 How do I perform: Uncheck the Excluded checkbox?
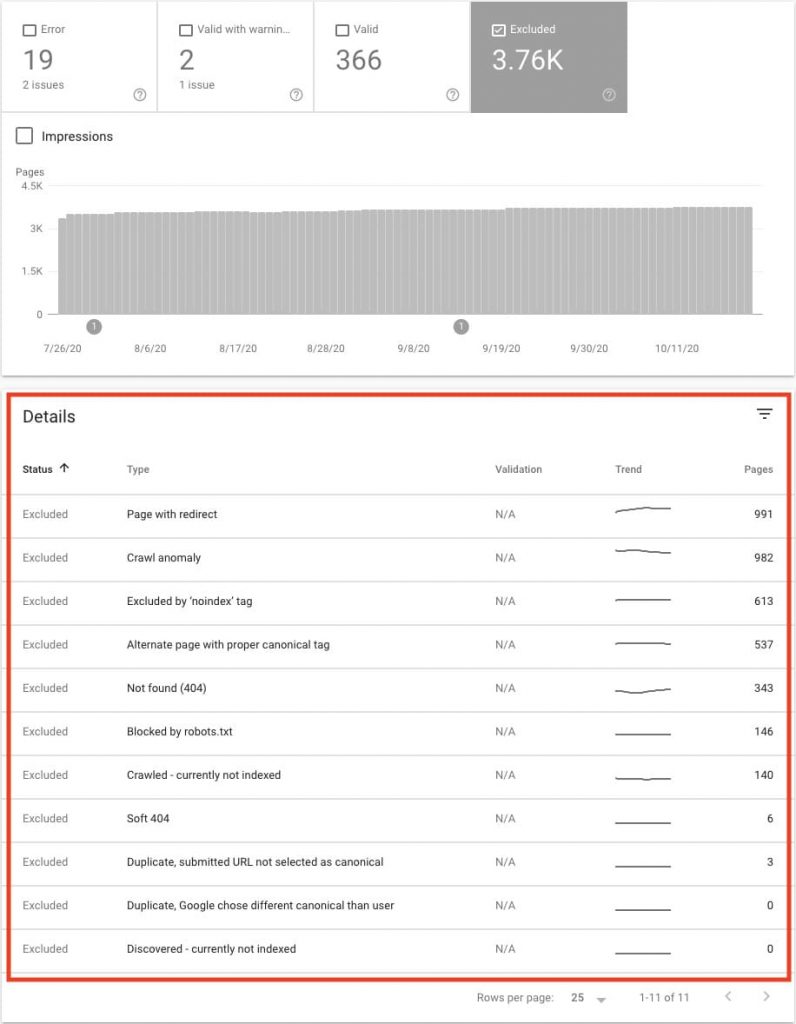coord(499,30)
